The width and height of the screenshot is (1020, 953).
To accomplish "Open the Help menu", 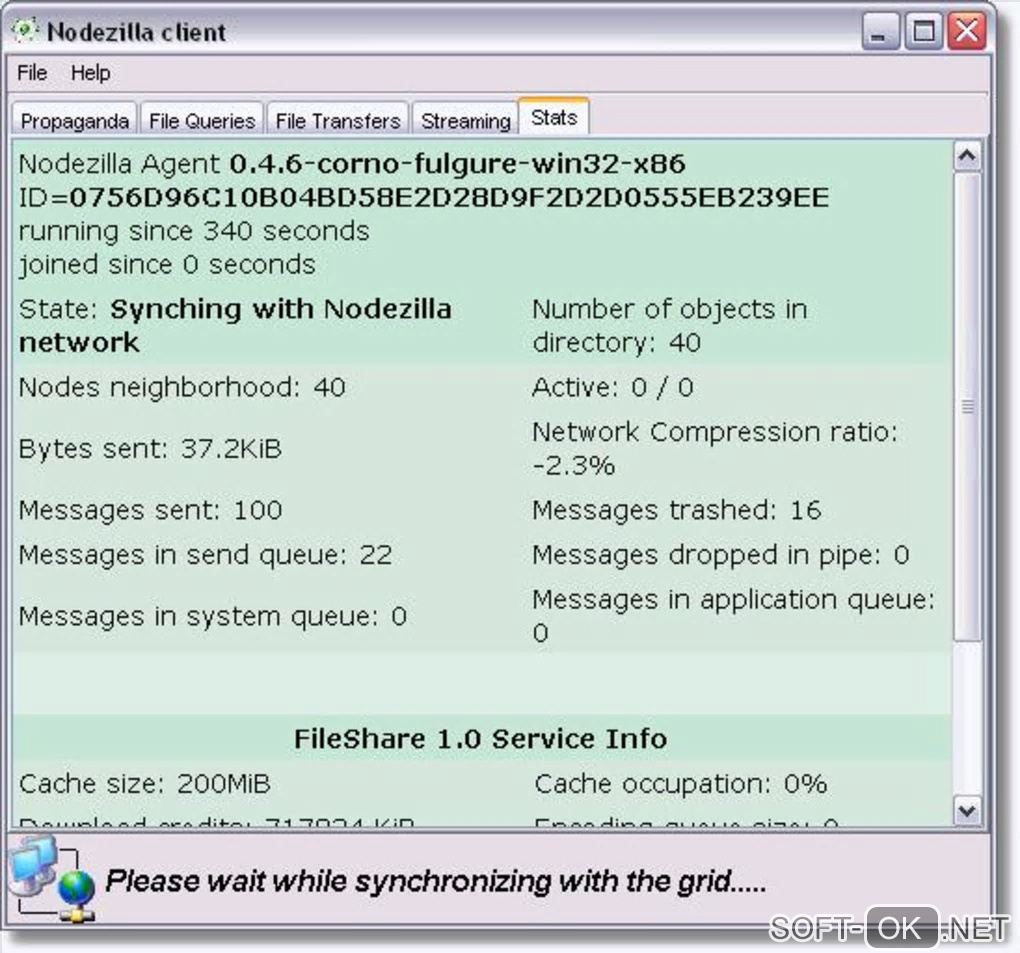I will click(x=90, y=73).
